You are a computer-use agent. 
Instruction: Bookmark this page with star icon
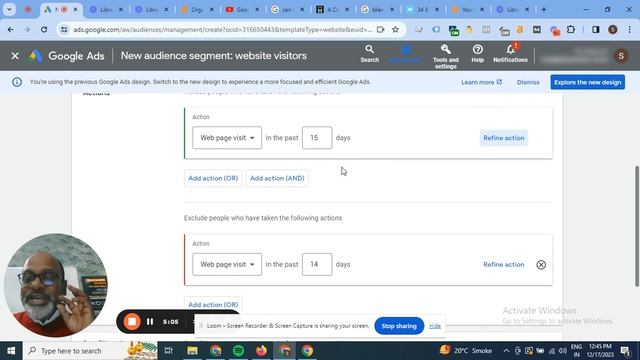pyautogui.click(x=395, y=29)
